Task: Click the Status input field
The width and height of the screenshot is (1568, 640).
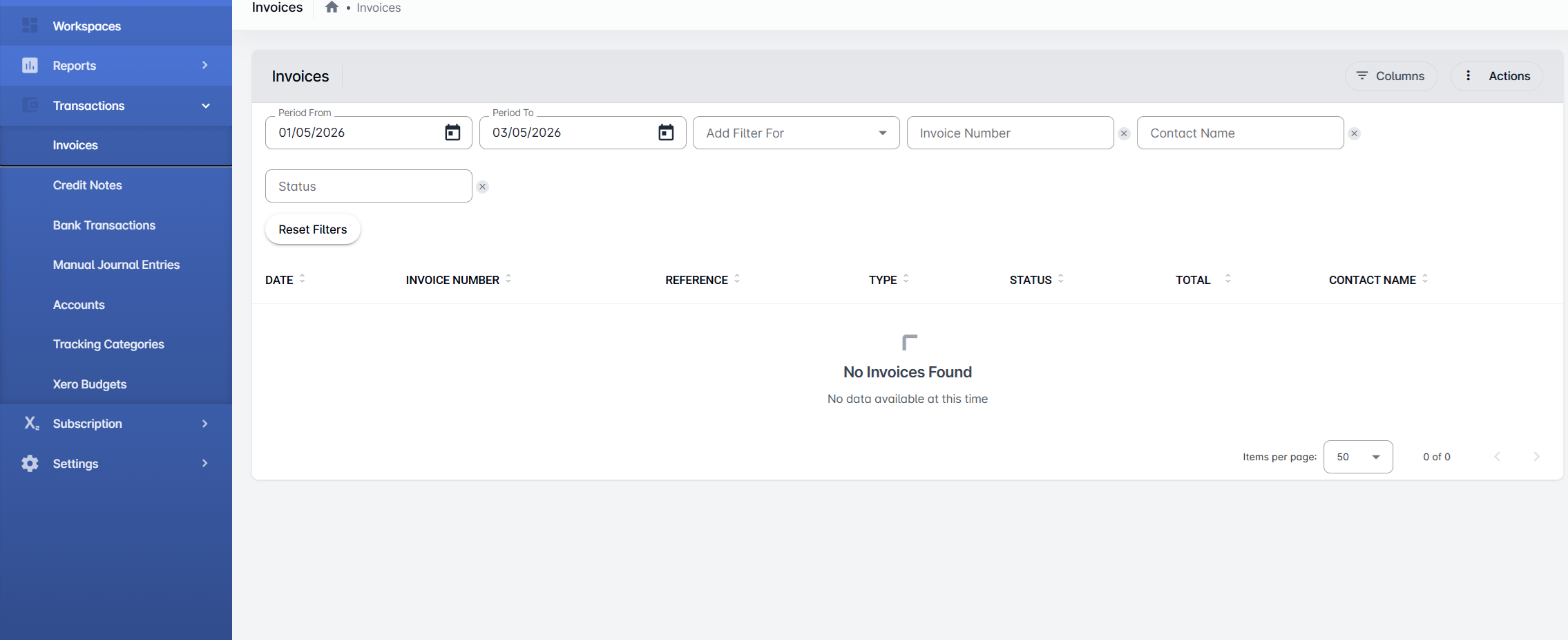Action: click(x=368, y=186)
